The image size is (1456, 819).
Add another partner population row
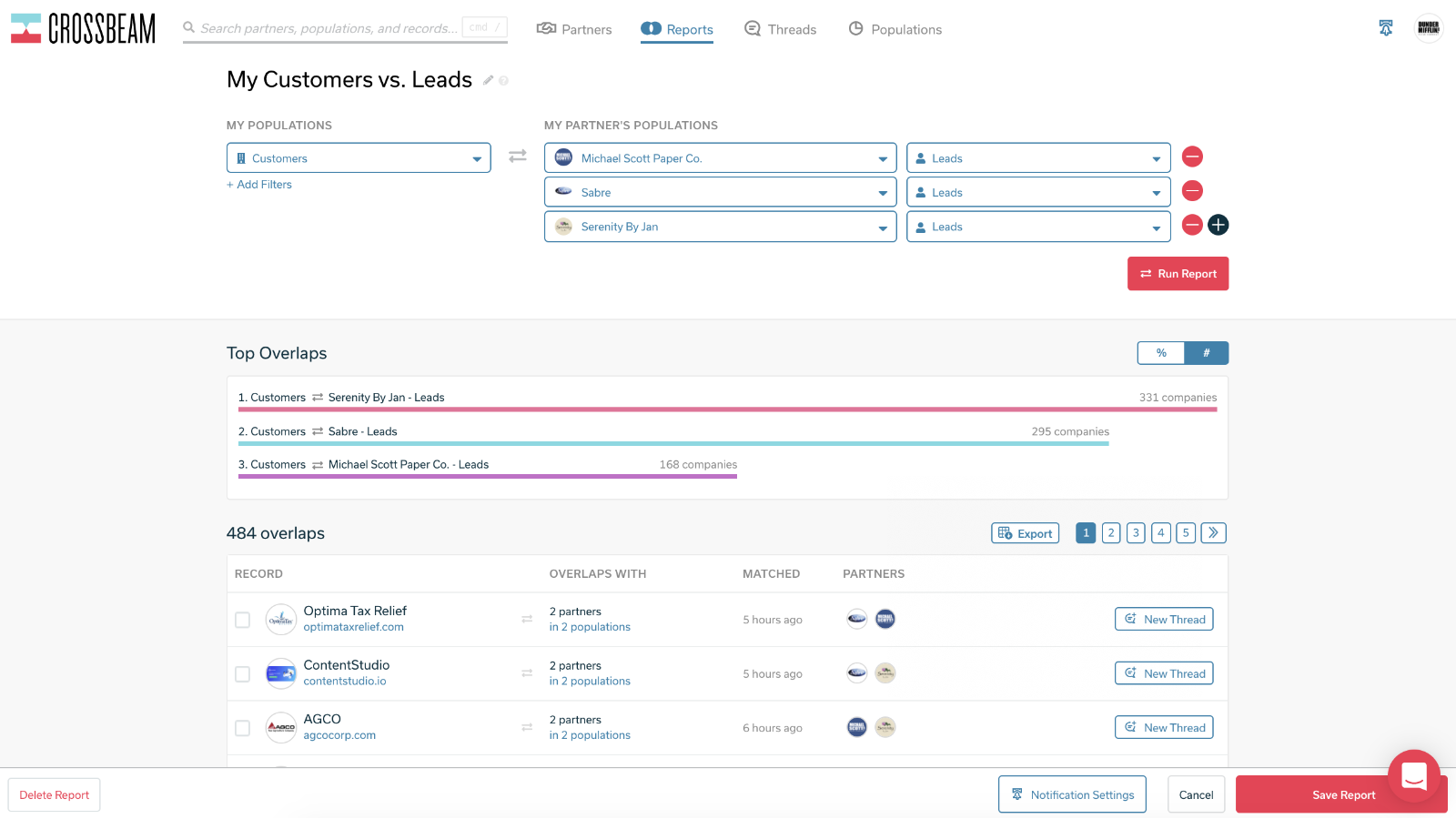coord(1218,225)
